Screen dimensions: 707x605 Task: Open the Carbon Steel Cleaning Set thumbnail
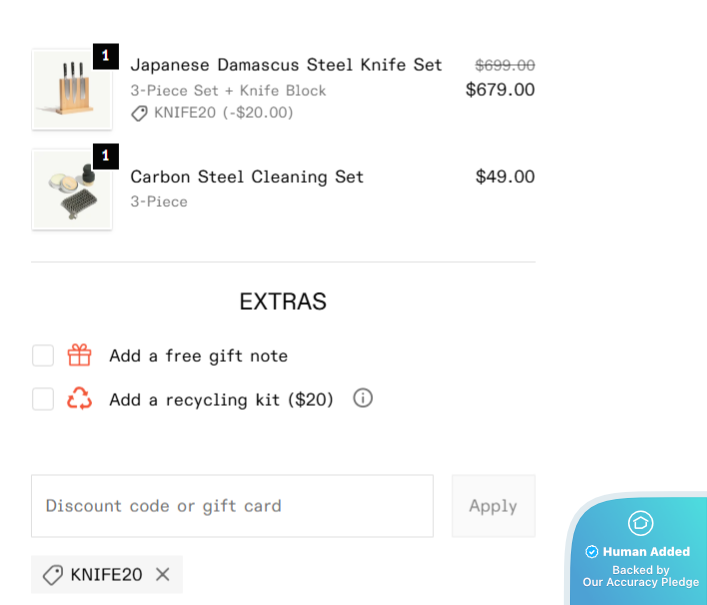click(72, 189)
